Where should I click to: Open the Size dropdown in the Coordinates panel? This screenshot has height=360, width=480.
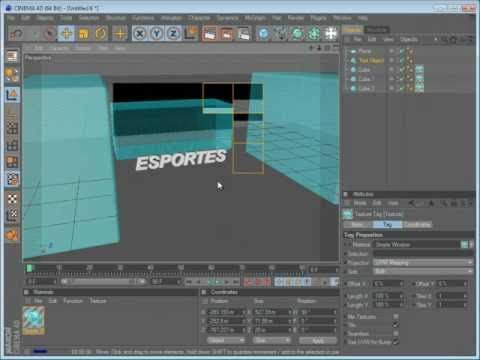tap(271, 341)
